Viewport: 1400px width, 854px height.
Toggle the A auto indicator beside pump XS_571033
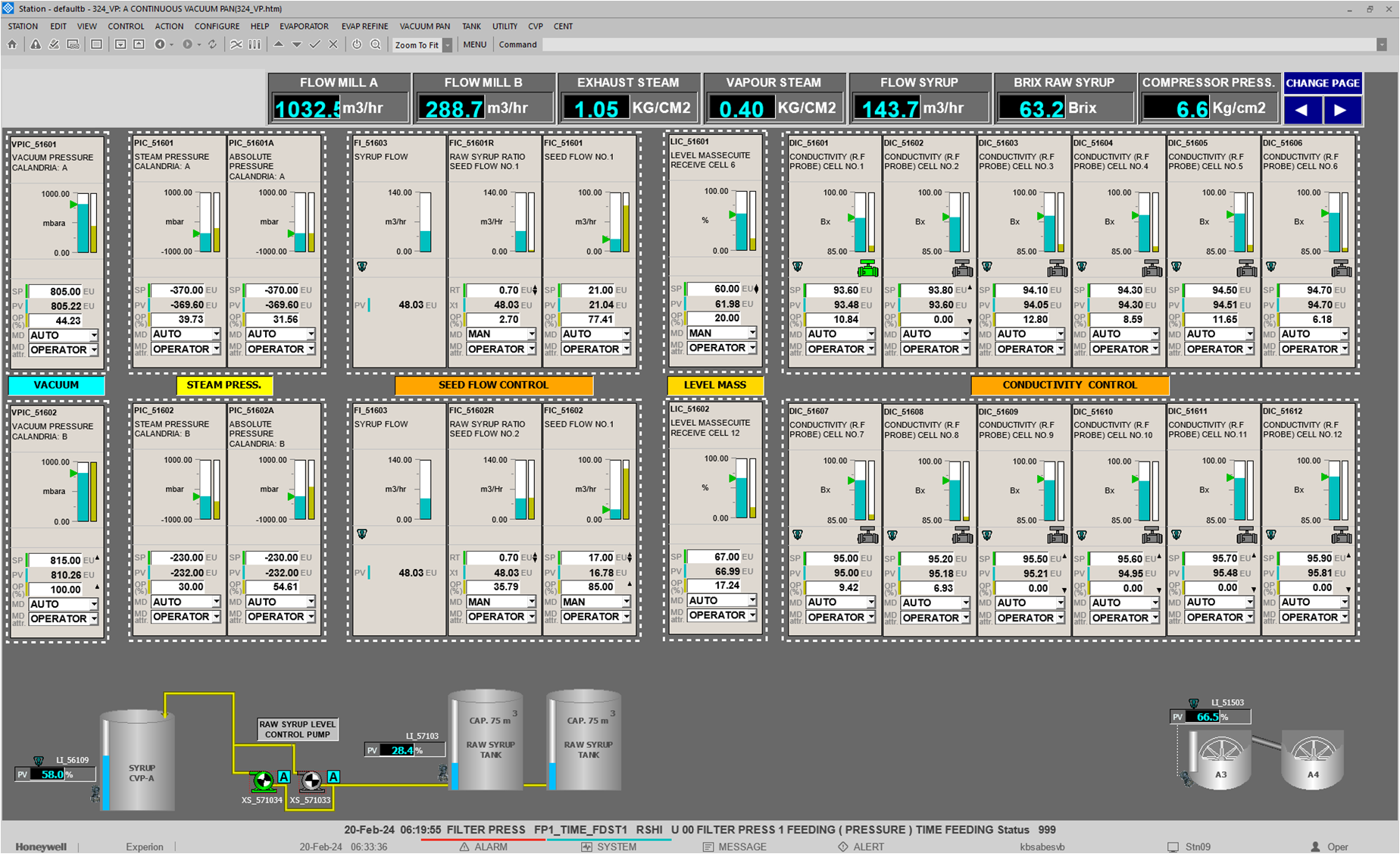[x=333, y=777]
